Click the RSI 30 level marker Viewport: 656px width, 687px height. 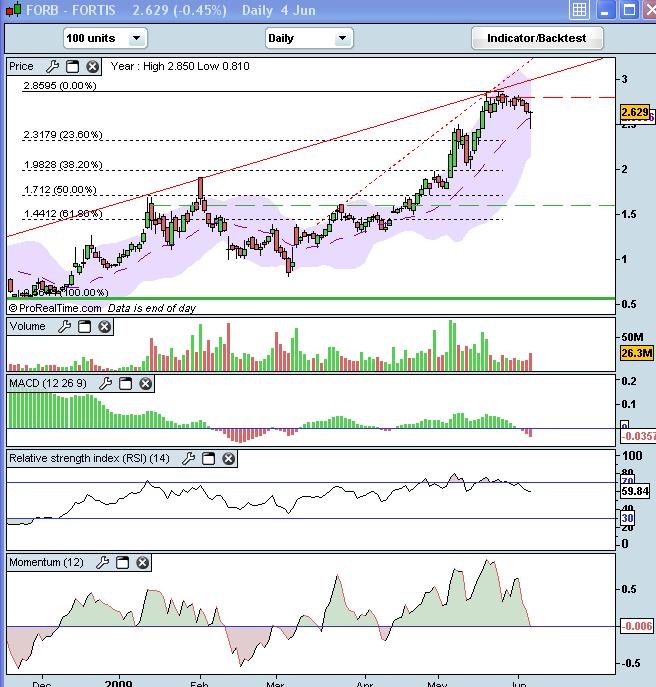click(x=628, y=518)
